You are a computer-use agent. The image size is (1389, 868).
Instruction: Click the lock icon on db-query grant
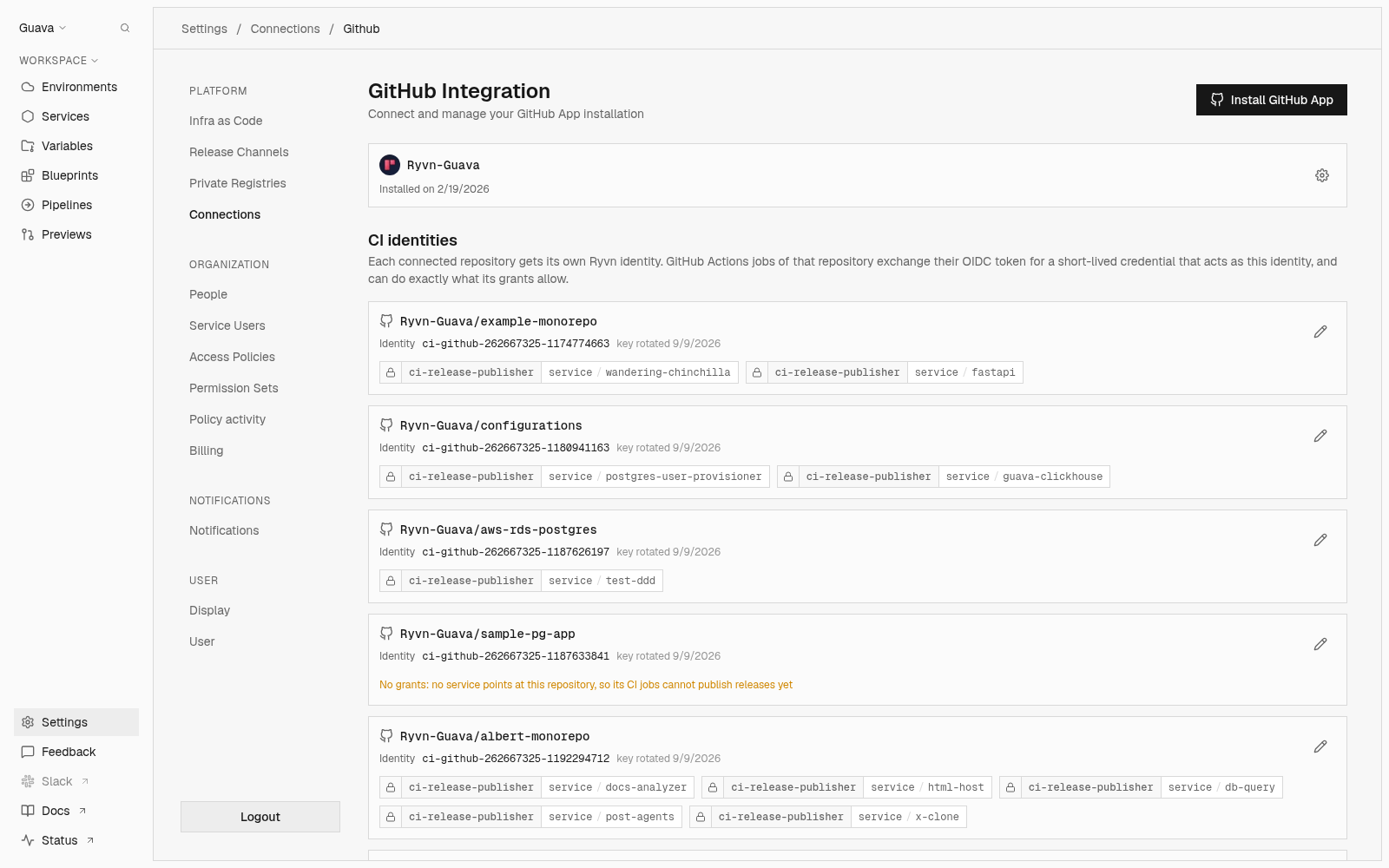[1010, 787]
